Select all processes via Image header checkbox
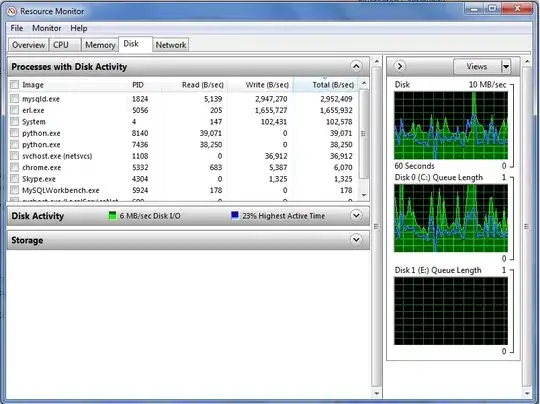Viewport: 540px width, 404px height. click(x=14, y=84)
